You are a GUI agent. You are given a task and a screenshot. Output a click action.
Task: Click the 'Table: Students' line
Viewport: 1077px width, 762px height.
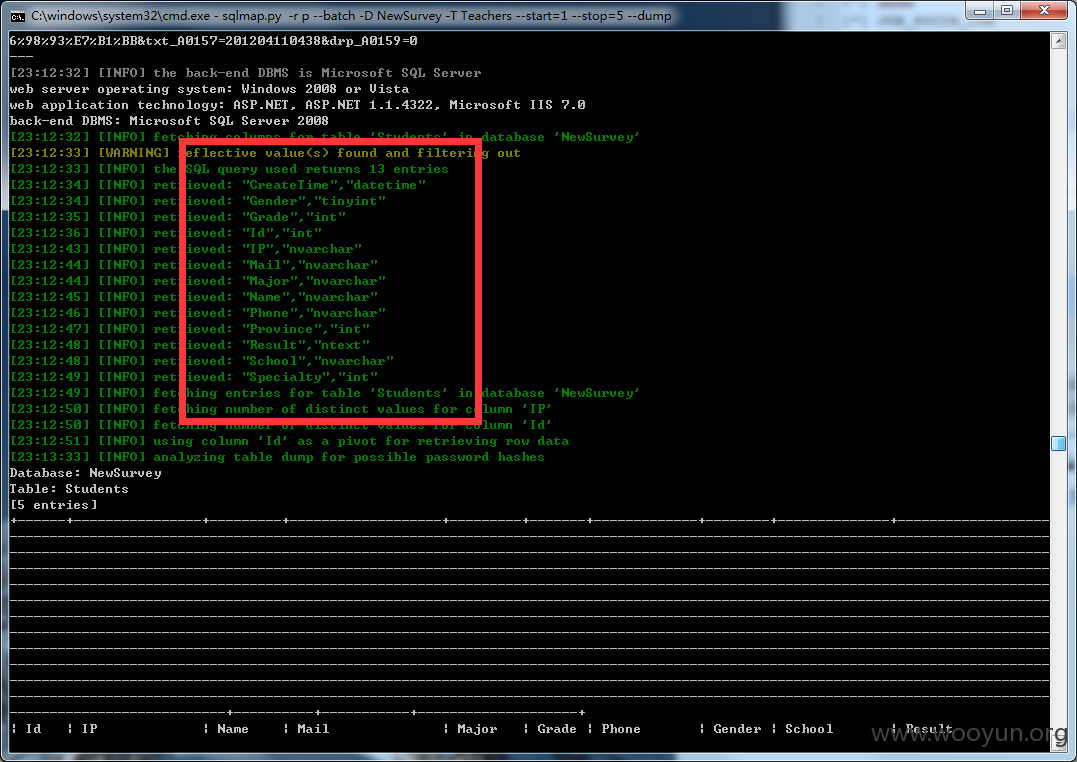pyautogui.click(x=69, y=489)
